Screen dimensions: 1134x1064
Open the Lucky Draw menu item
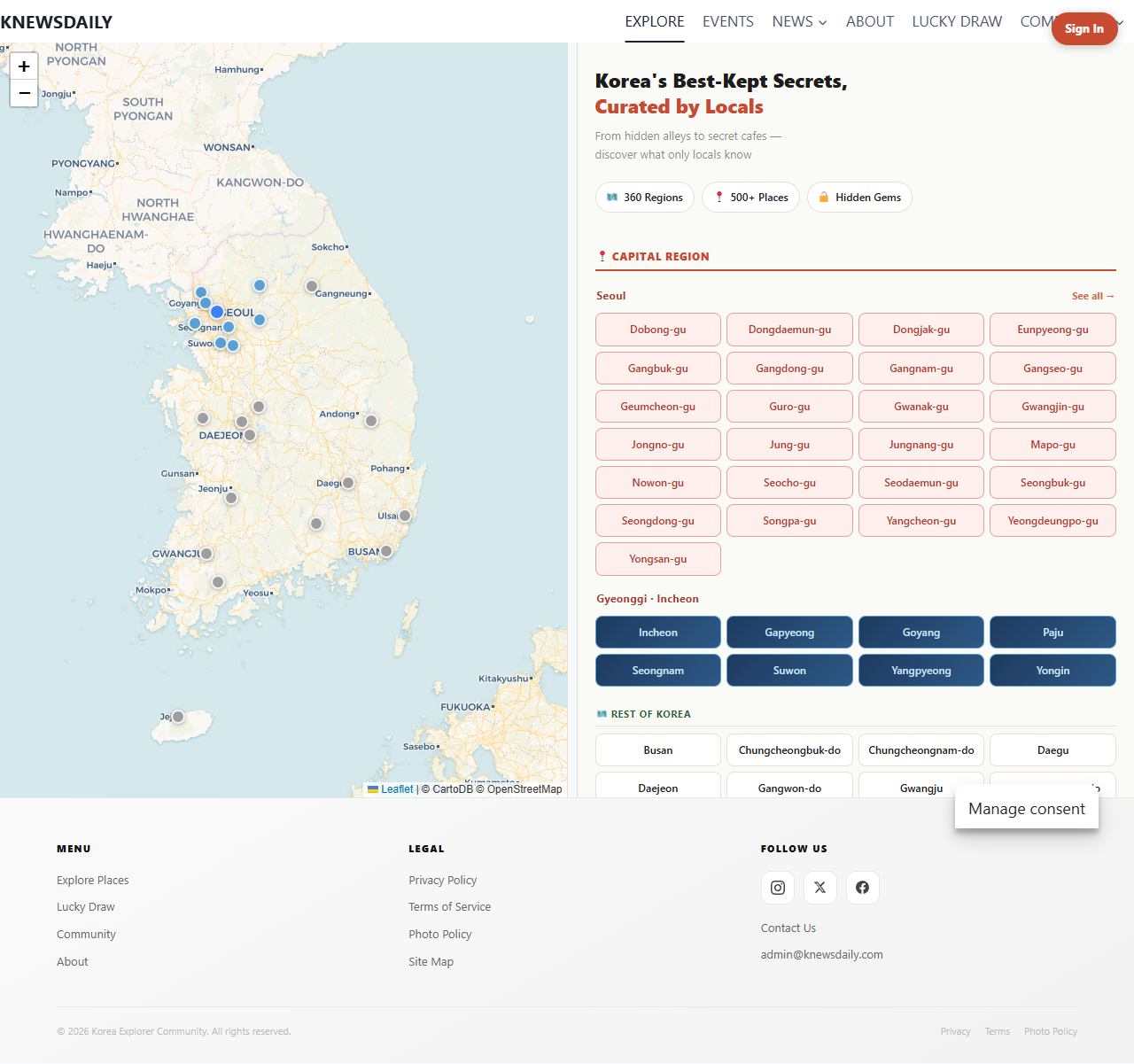tap(957, 21)
